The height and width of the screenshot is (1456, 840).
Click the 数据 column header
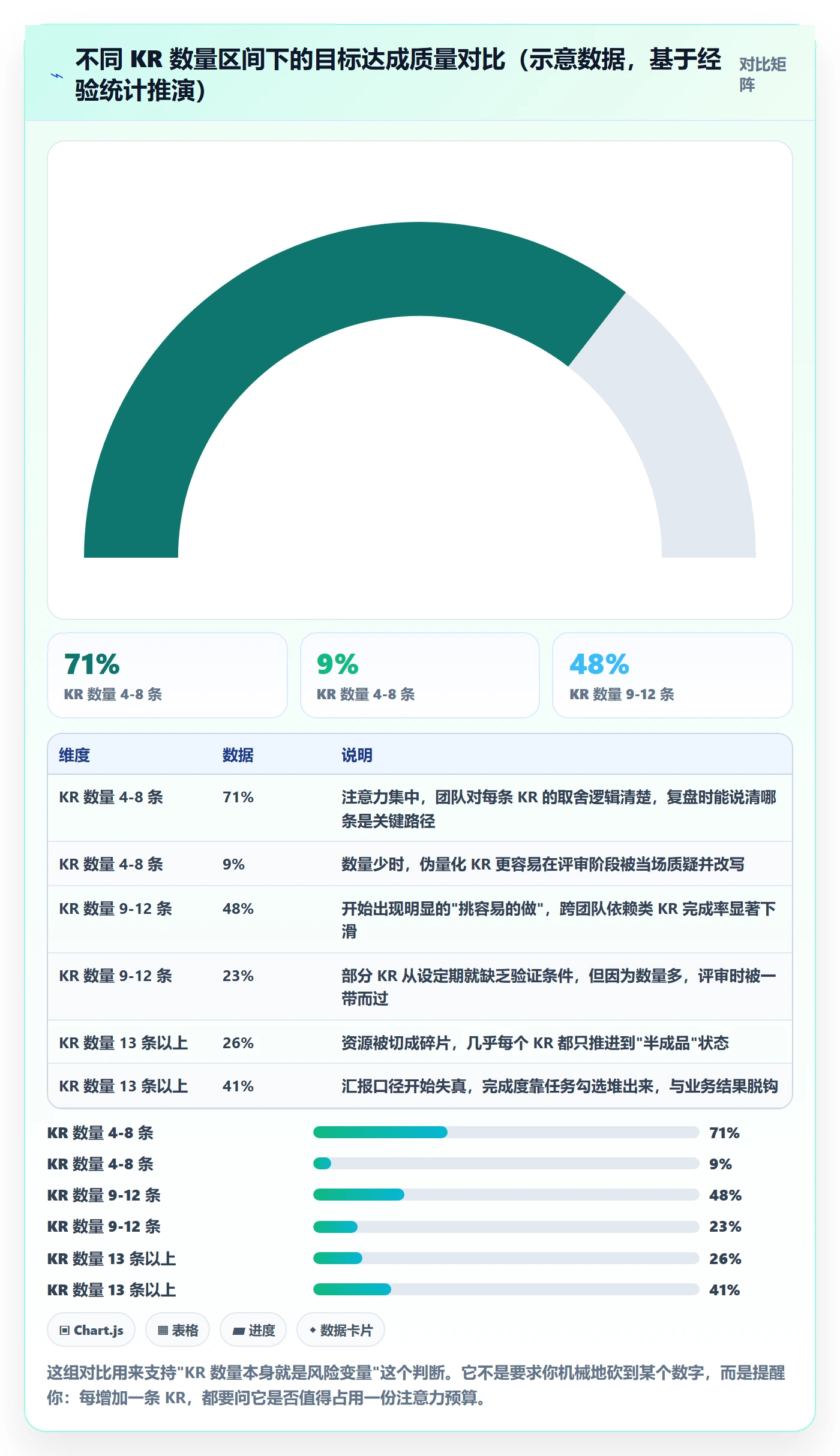tap(238, 755)
